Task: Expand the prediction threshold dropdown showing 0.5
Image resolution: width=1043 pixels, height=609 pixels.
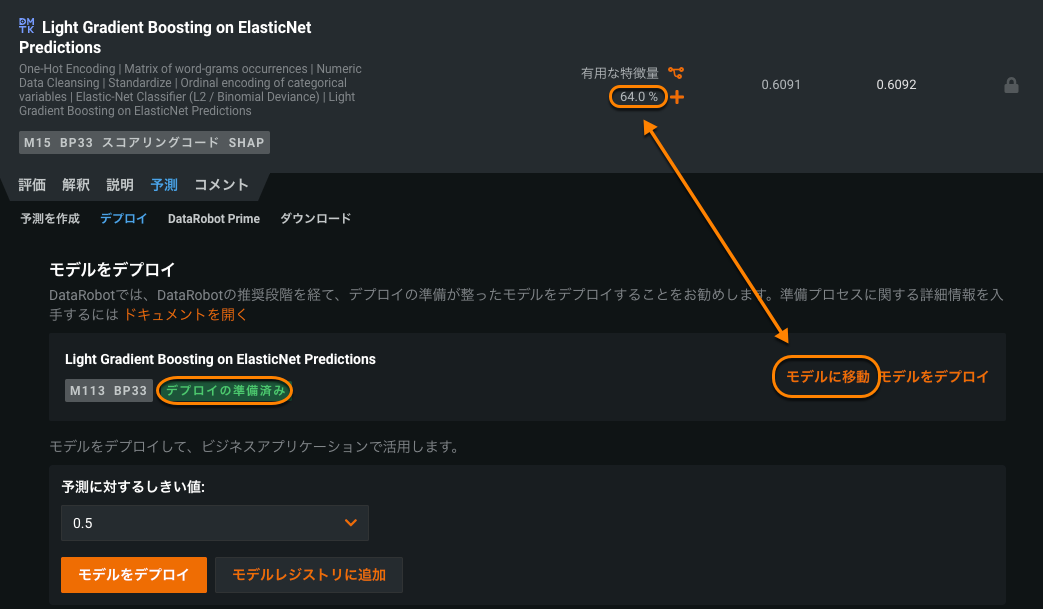Action: pyautogui.click(x=215, y=523)
